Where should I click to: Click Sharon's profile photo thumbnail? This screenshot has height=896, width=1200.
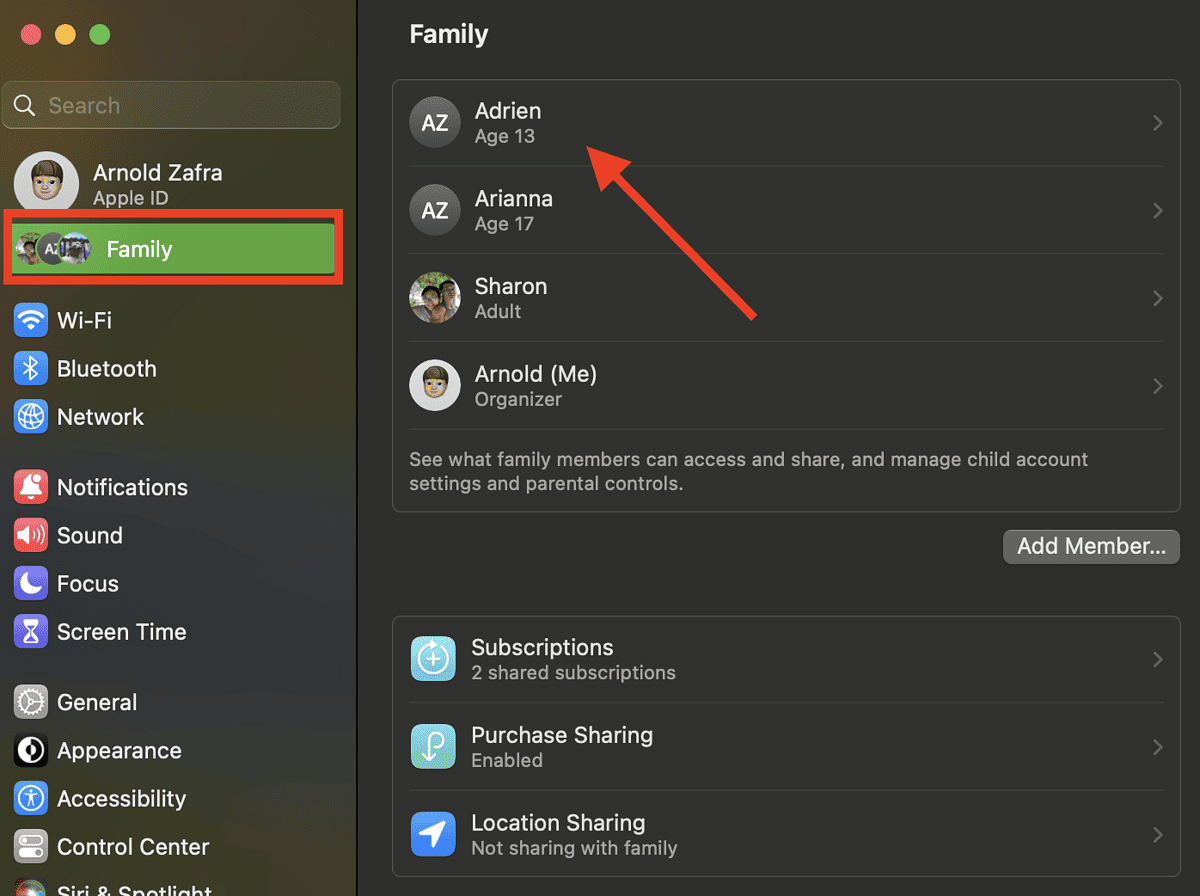(435, 298)
